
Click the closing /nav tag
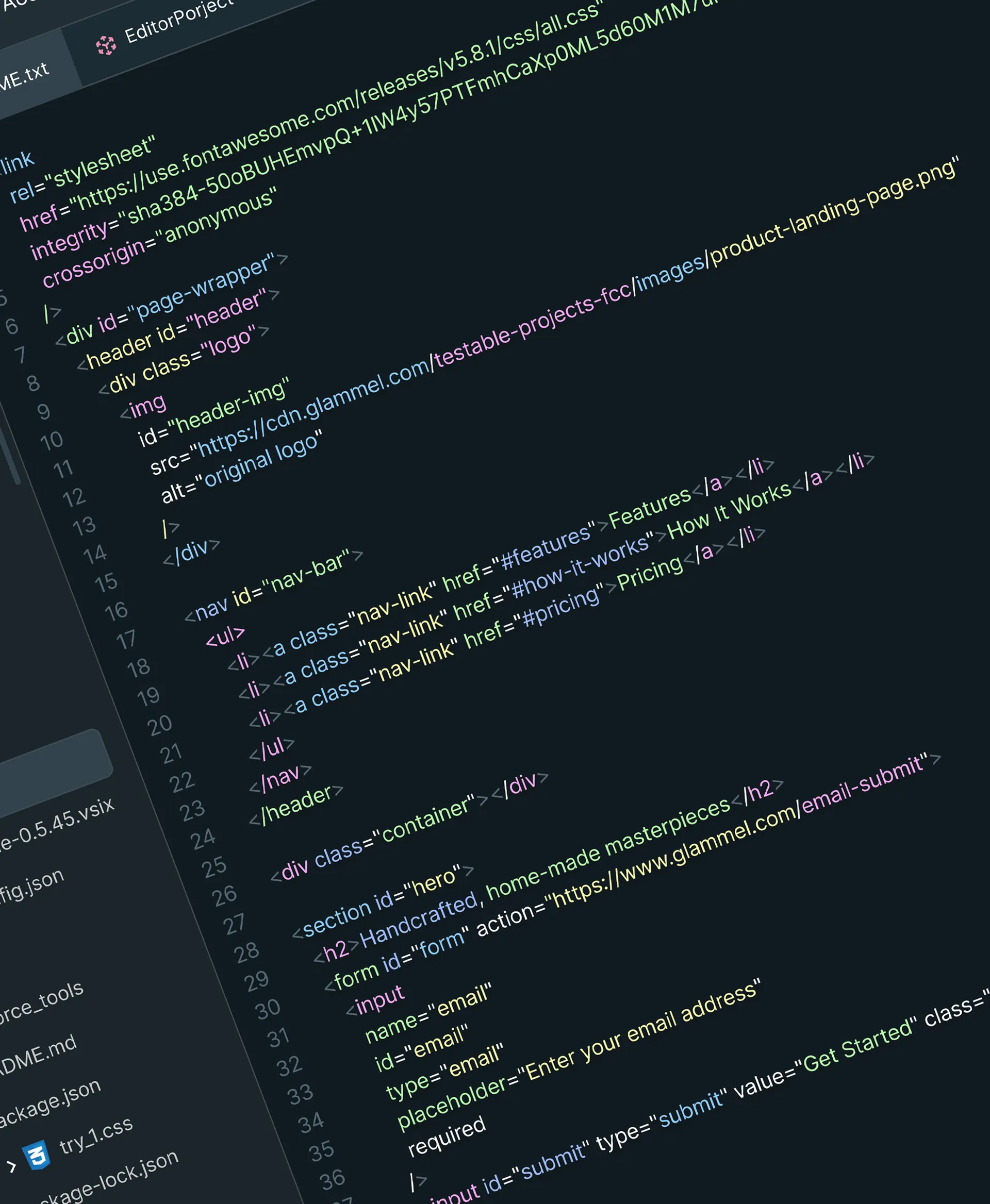point(280,779)
